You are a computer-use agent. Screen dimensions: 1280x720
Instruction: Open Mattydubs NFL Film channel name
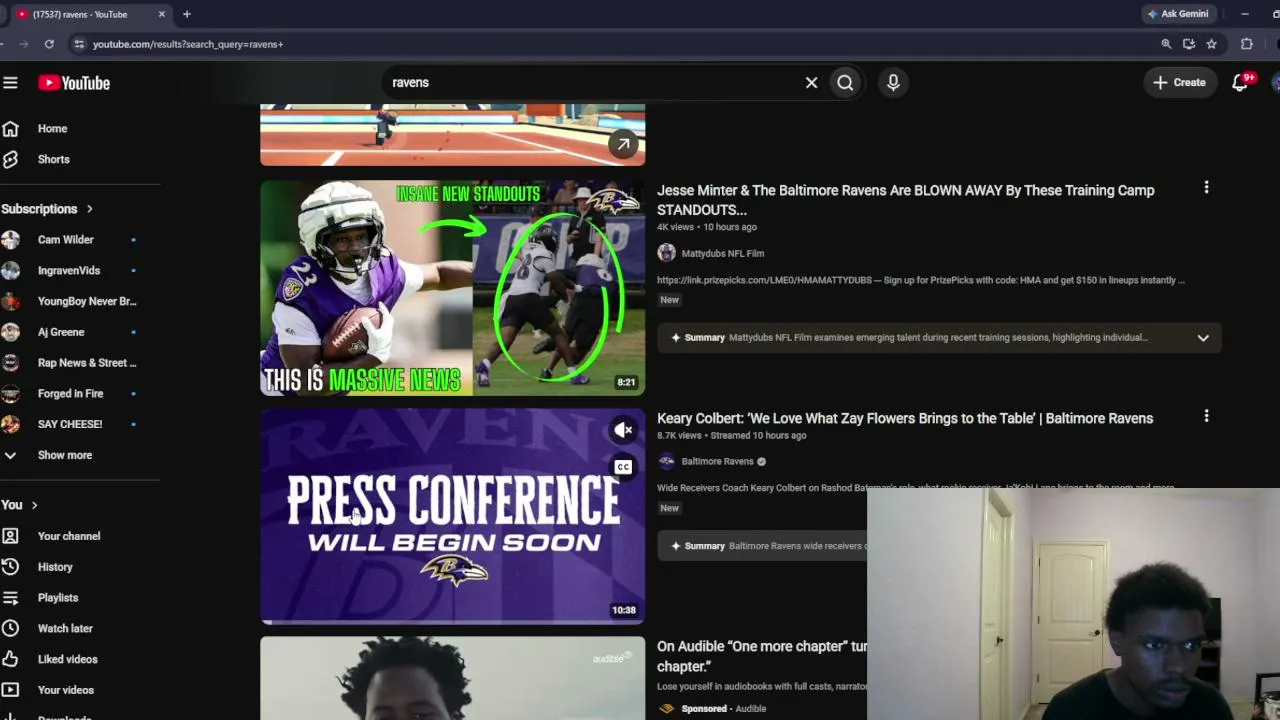722,254
